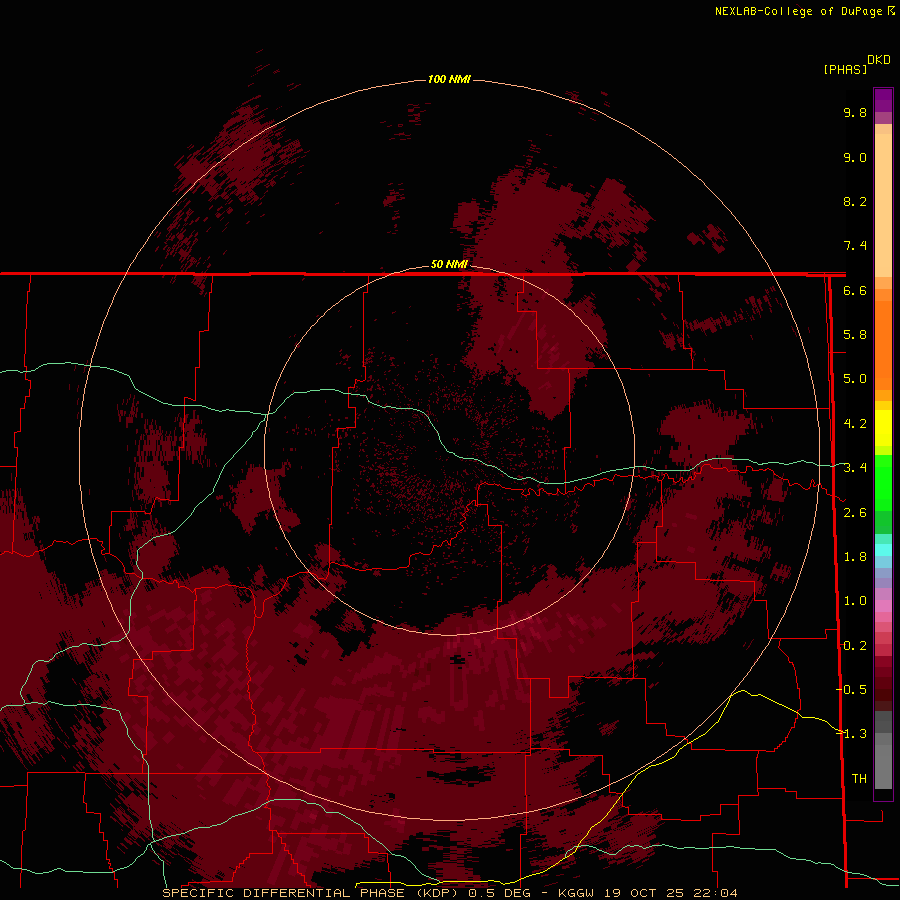Click the 1.8 colorbar value label

855,557
